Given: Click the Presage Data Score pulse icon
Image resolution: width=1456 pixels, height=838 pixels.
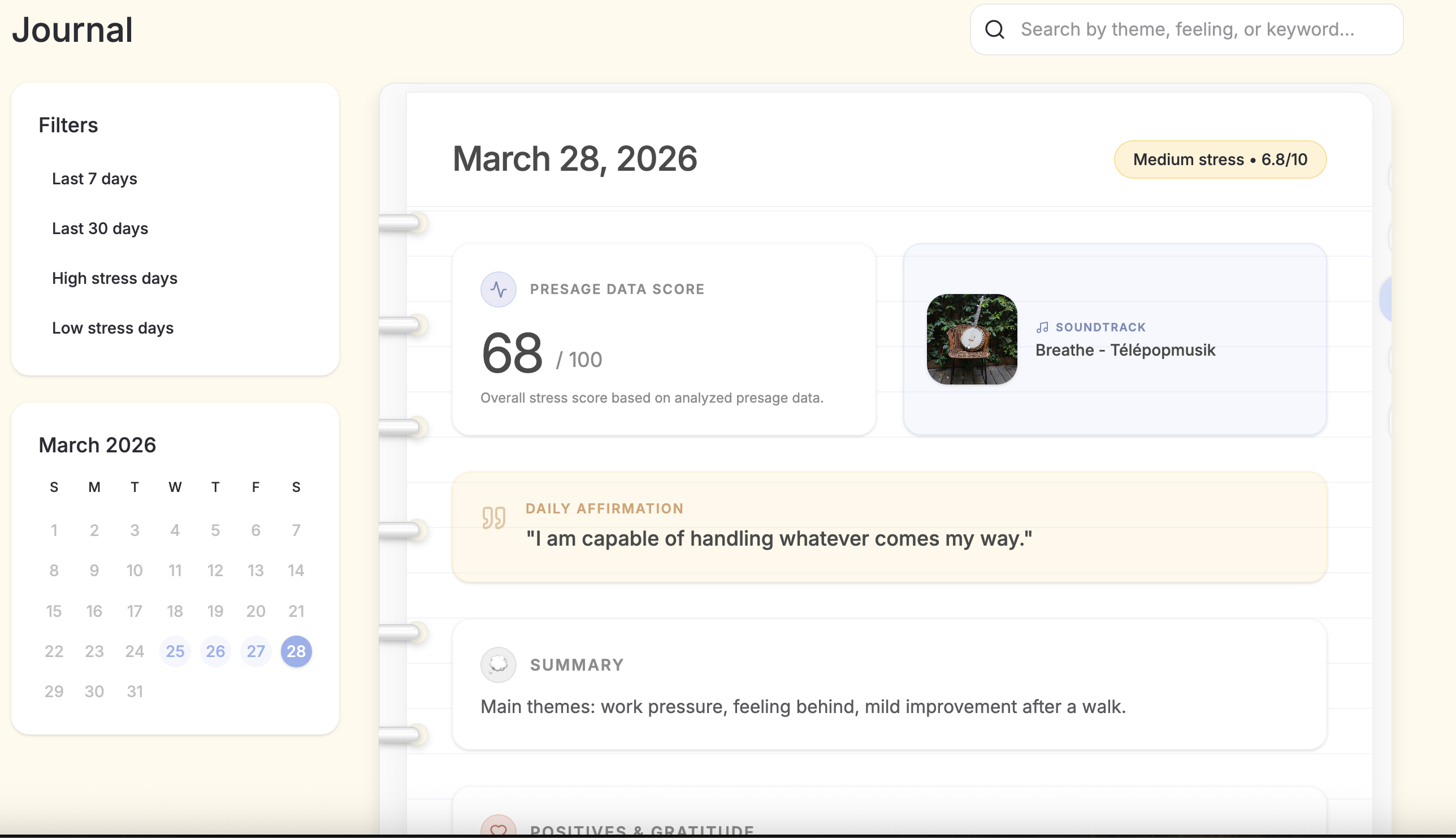Looking at the screenshot, I should pos(498,290).
